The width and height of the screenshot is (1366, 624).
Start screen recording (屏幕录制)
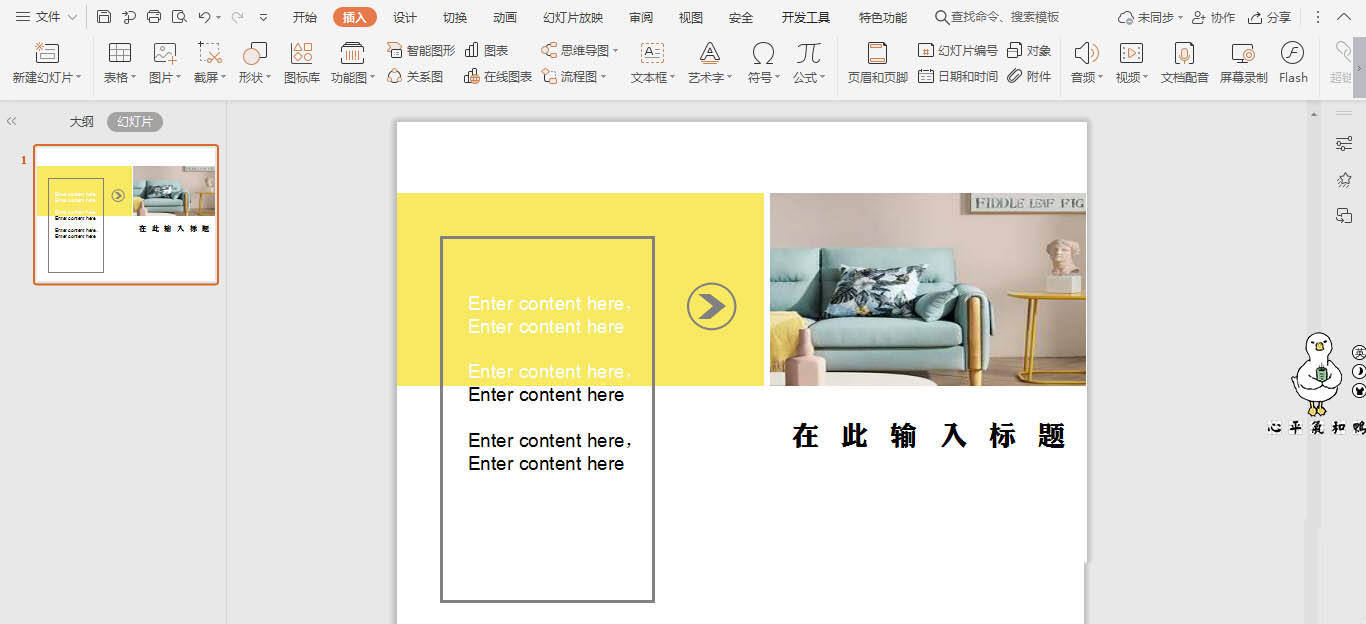pyautogui.click(x=1243, y=62)
